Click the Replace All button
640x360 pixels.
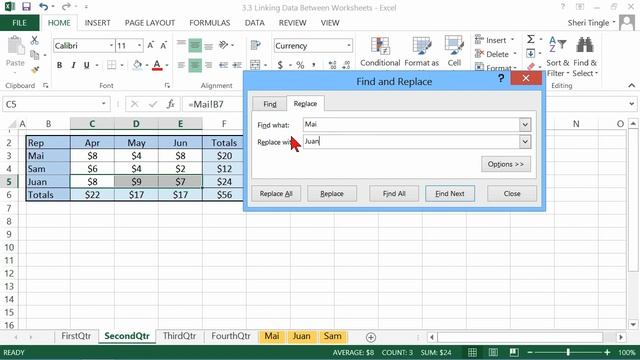[276, 193]
